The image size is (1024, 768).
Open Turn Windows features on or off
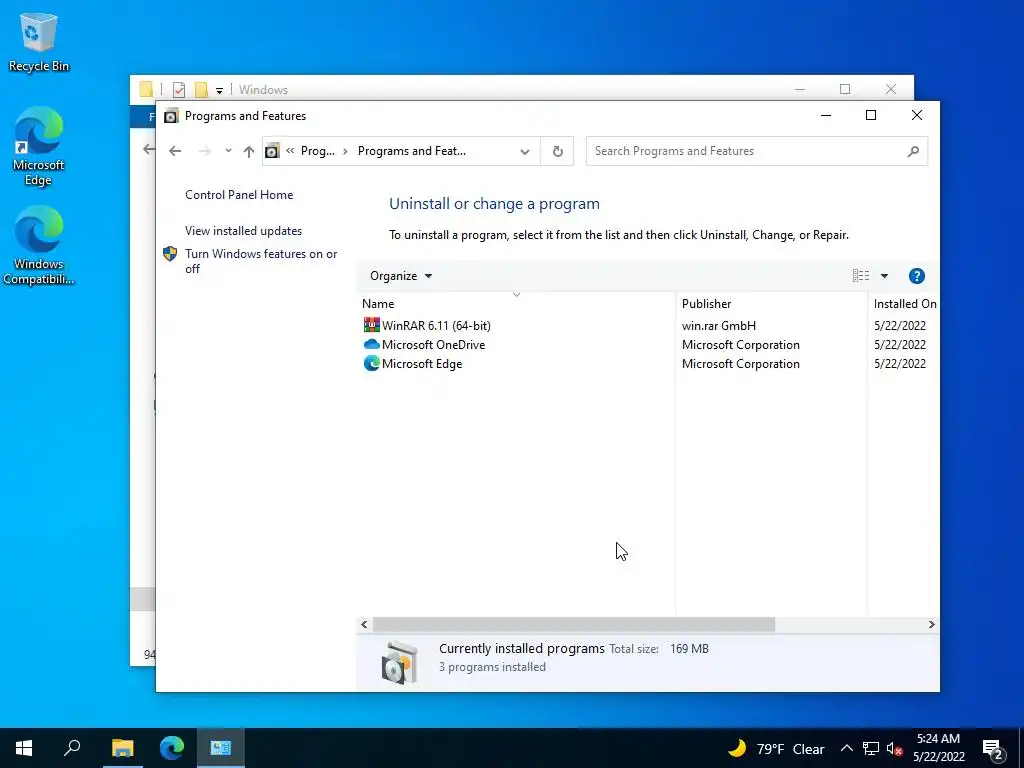click(x=261, y=261)
